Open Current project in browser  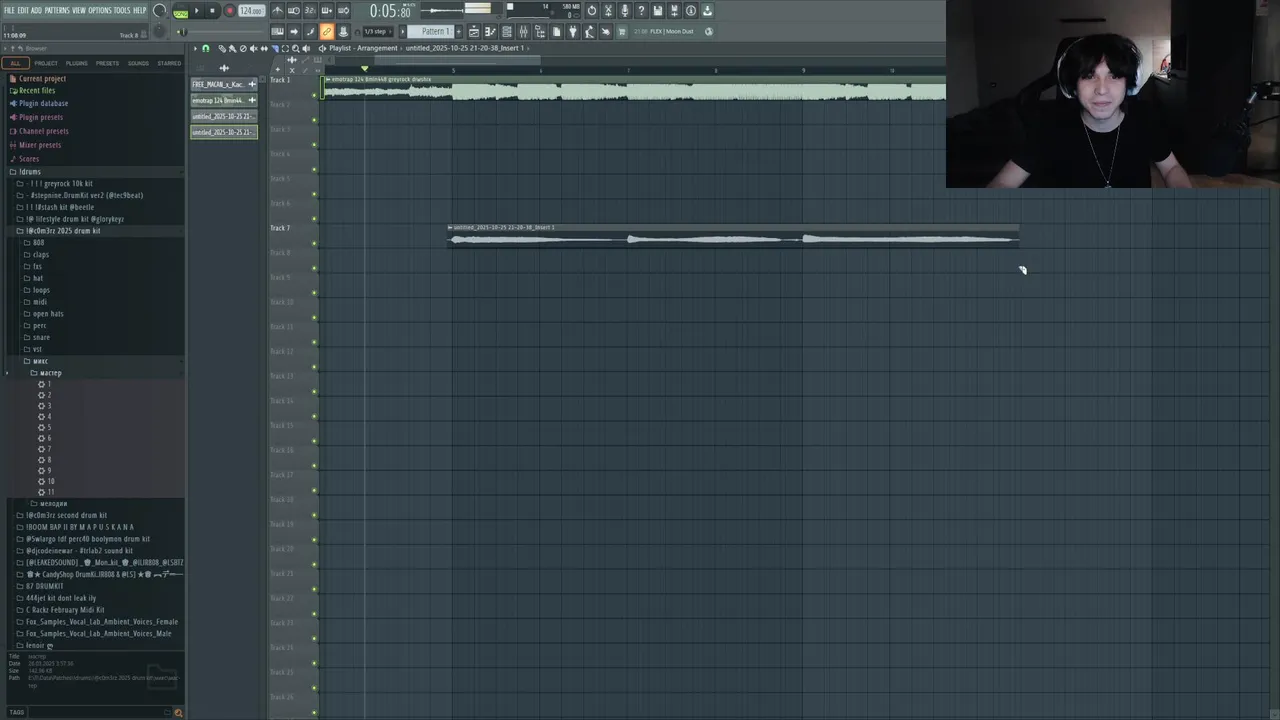(42, 79)
